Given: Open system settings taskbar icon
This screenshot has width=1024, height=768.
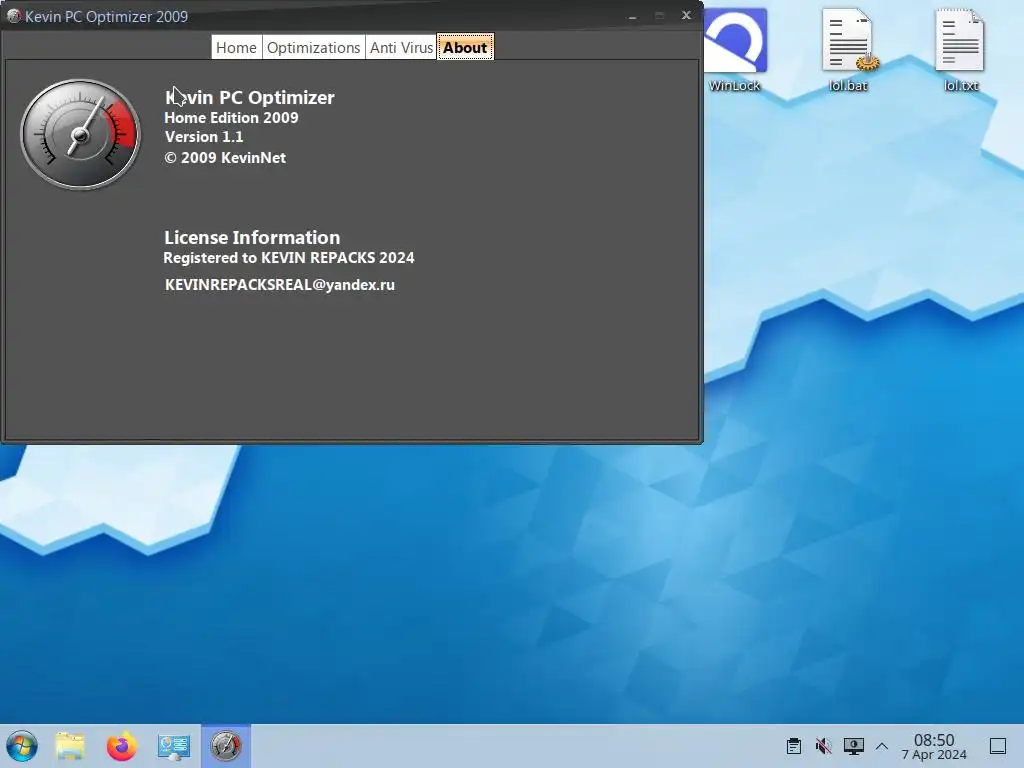Looking at the screenshot, I should (174, 746).
